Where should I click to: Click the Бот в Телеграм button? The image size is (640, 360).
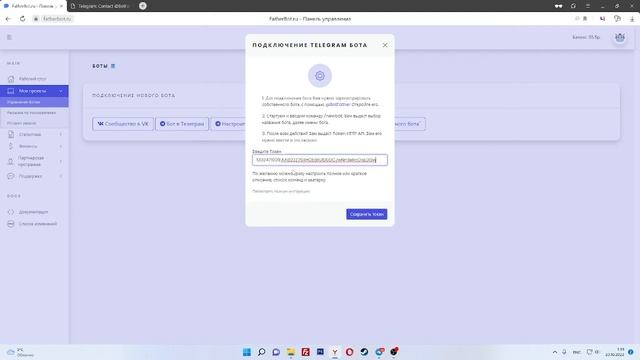182,124
